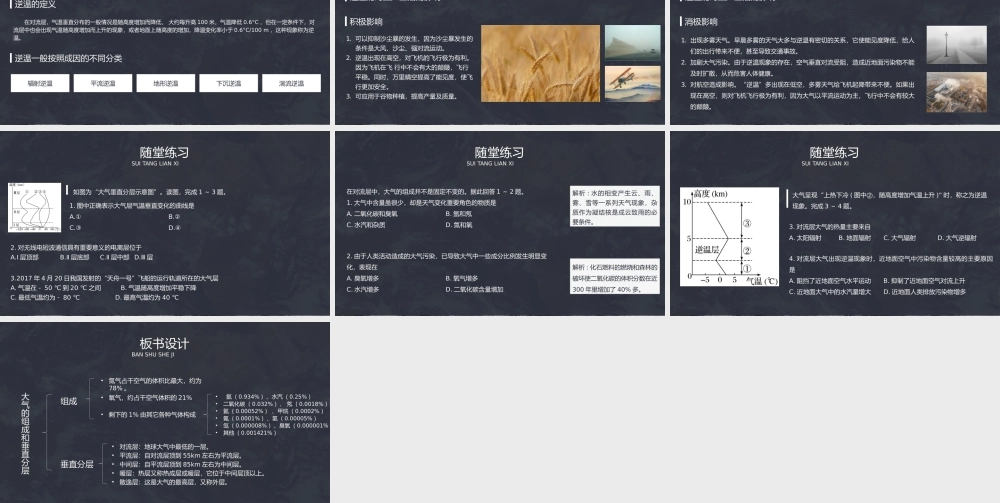Click the second 解析 answer box about 化石燃料
The width and height of the screenshot is (1000, 503).
click(615, 277)
